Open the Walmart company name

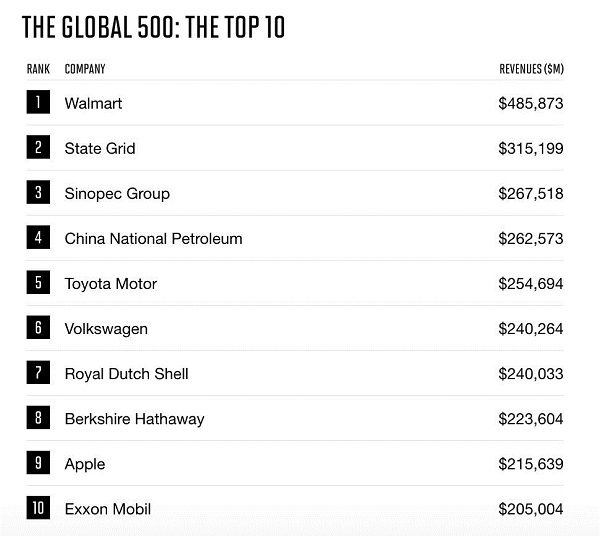coord(93,103)
